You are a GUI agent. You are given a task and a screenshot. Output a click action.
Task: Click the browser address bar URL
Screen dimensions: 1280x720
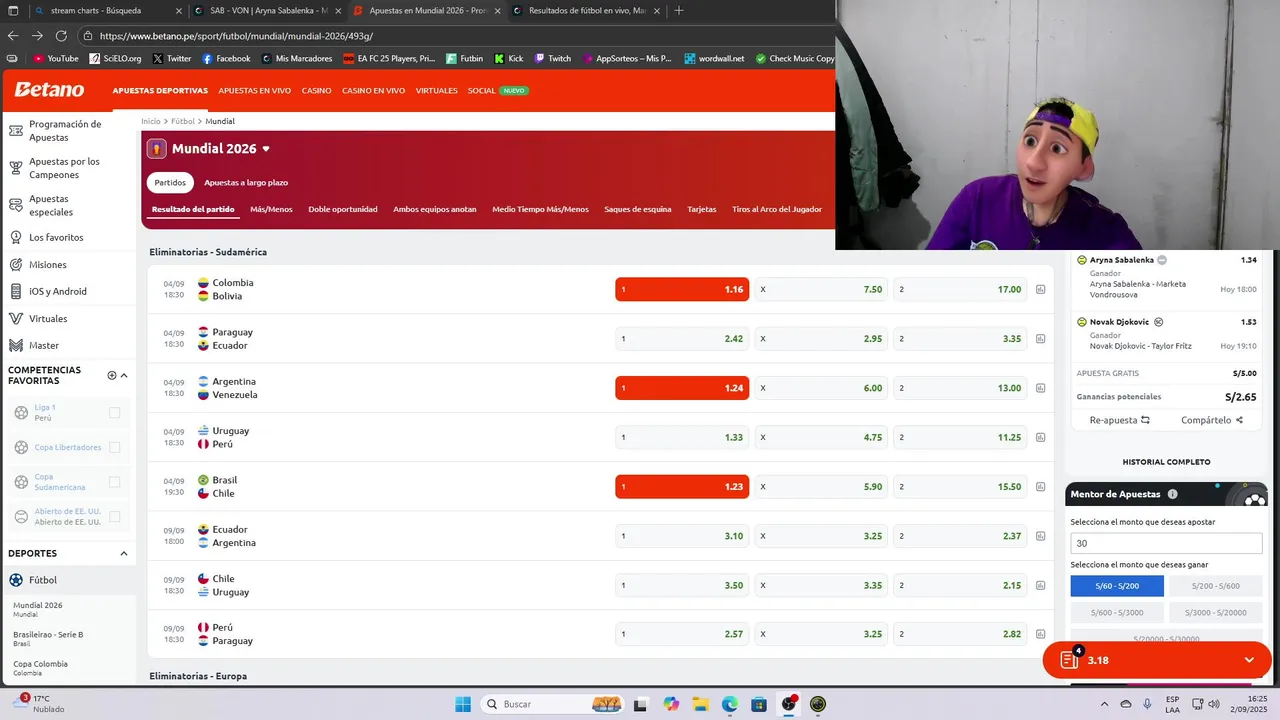(236, 36)
